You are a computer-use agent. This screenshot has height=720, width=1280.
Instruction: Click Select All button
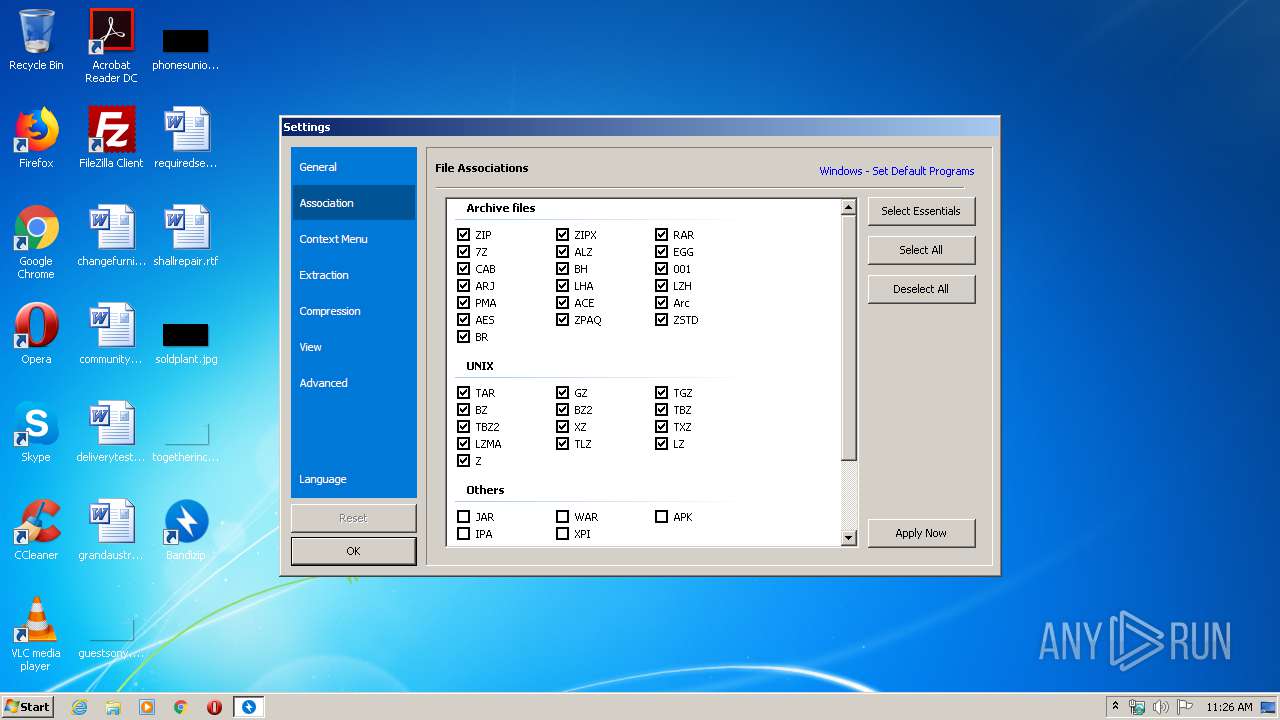point(921,250)
